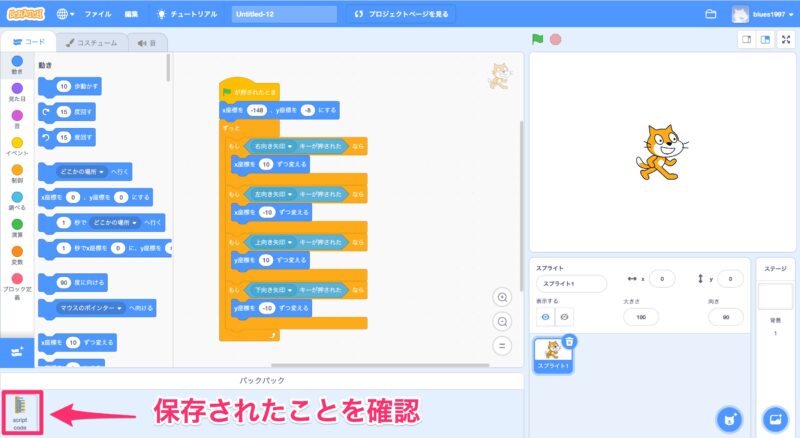This screenshot has height=438, width=800.
Task: Reset workspace zoom with equals icon
Action: (503, 345)
